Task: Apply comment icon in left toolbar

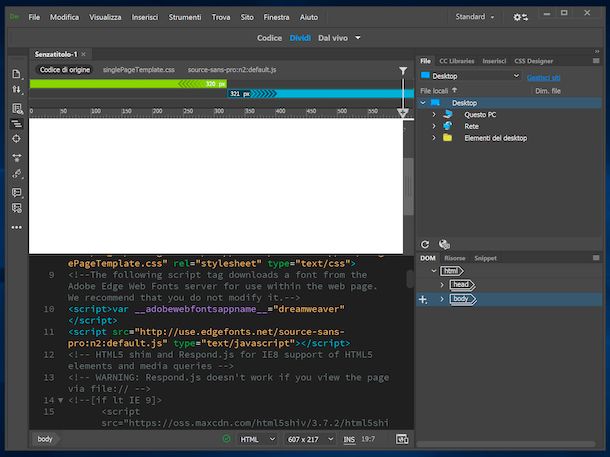Action: (16, 193)
